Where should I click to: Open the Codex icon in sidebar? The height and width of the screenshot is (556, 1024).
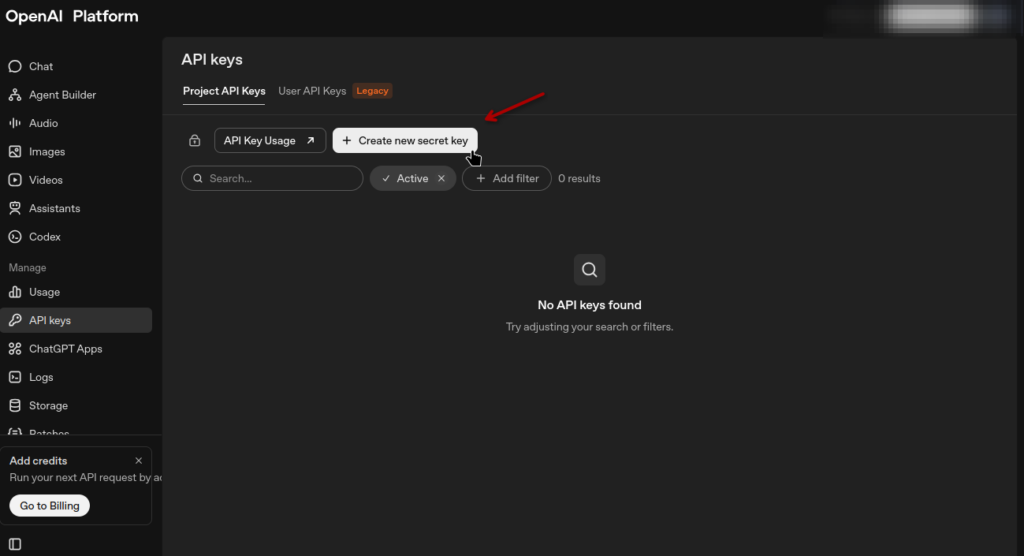(14, 237)
